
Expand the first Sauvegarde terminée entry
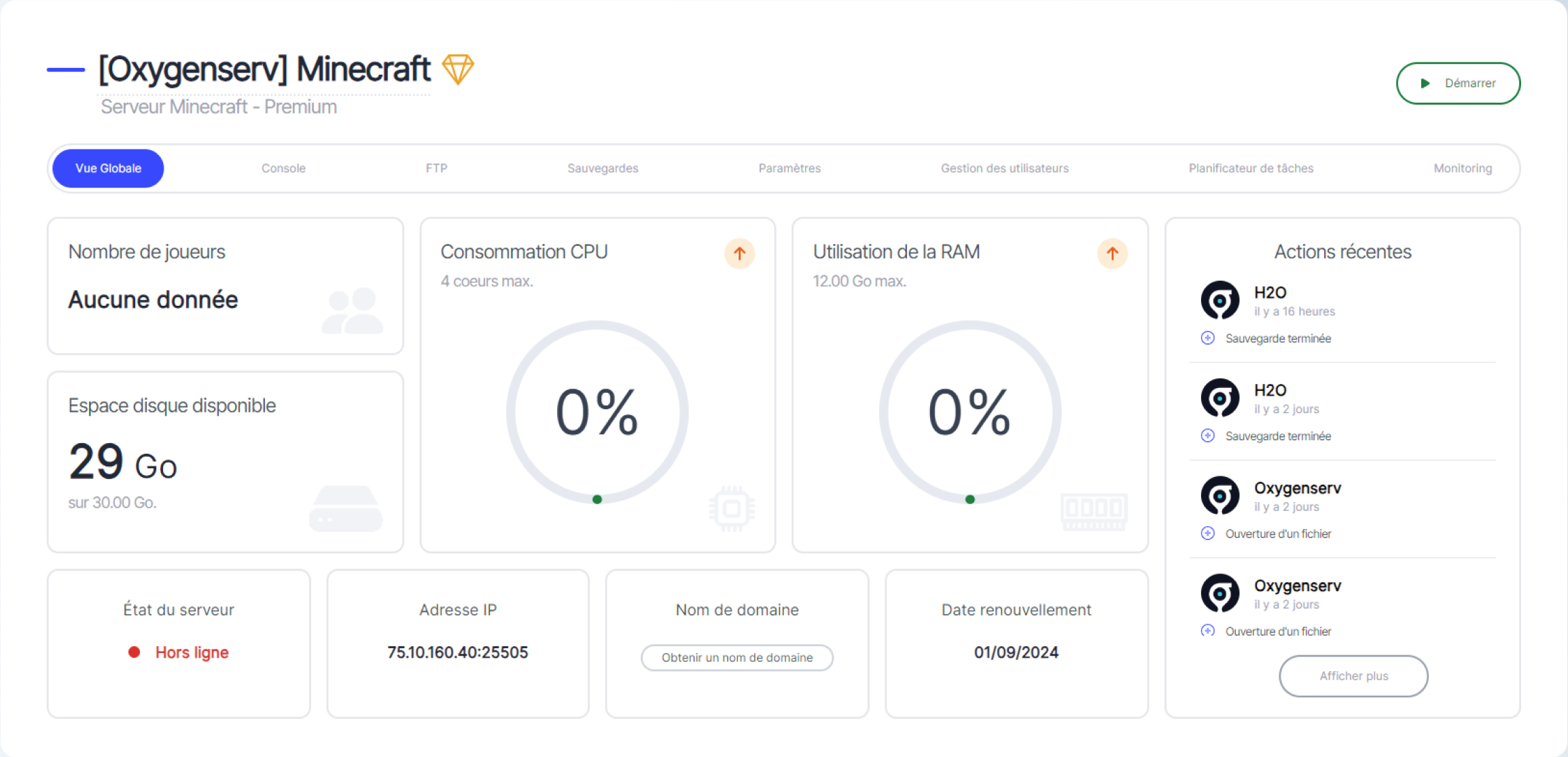[x=1207, y=338]
